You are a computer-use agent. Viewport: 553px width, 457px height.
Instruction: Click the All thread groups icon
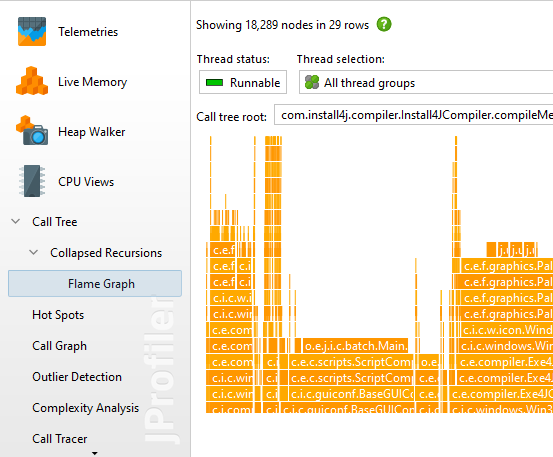312,82
